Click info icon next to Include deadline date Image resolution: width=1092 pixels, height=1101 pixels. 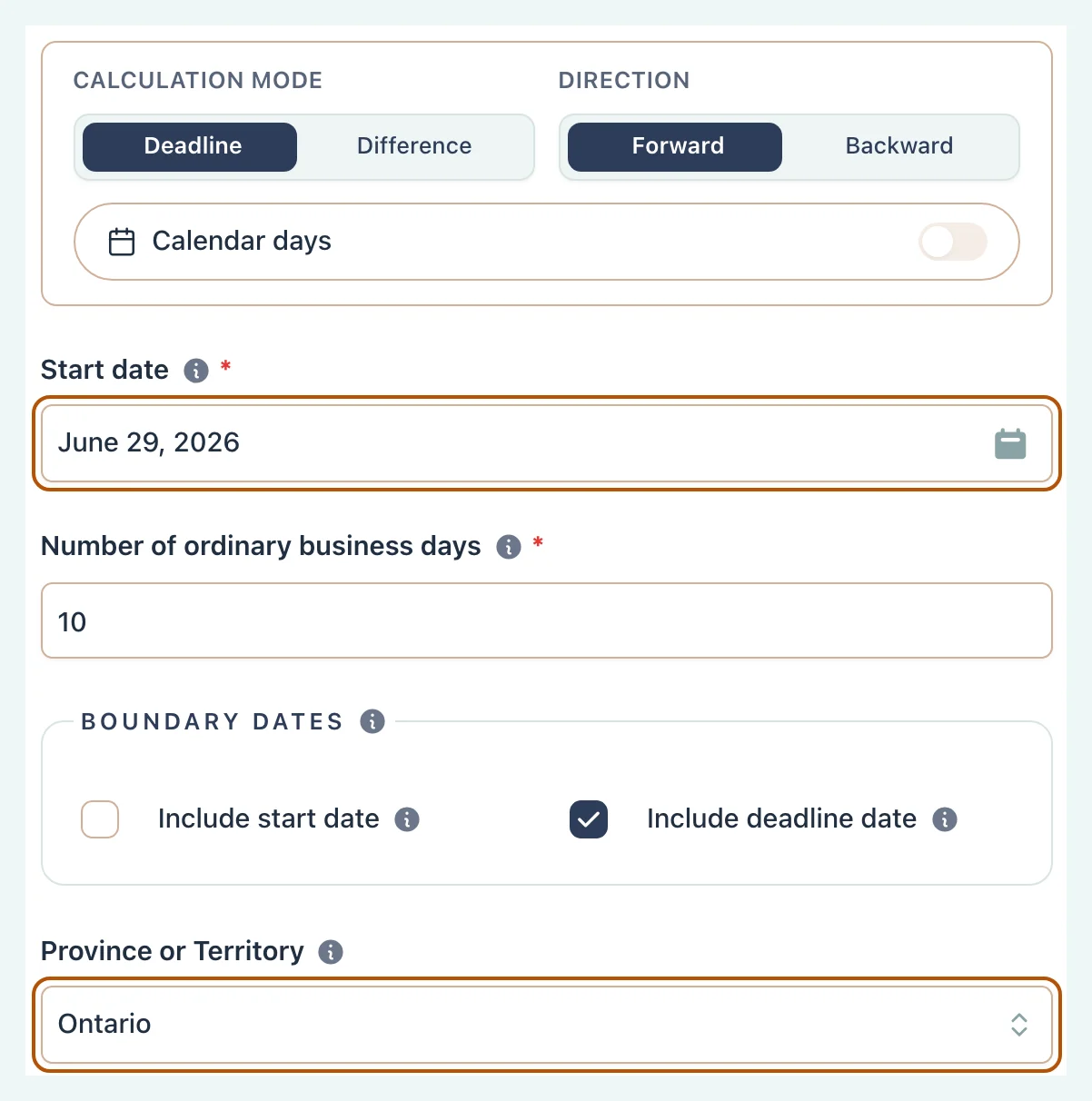945,819
